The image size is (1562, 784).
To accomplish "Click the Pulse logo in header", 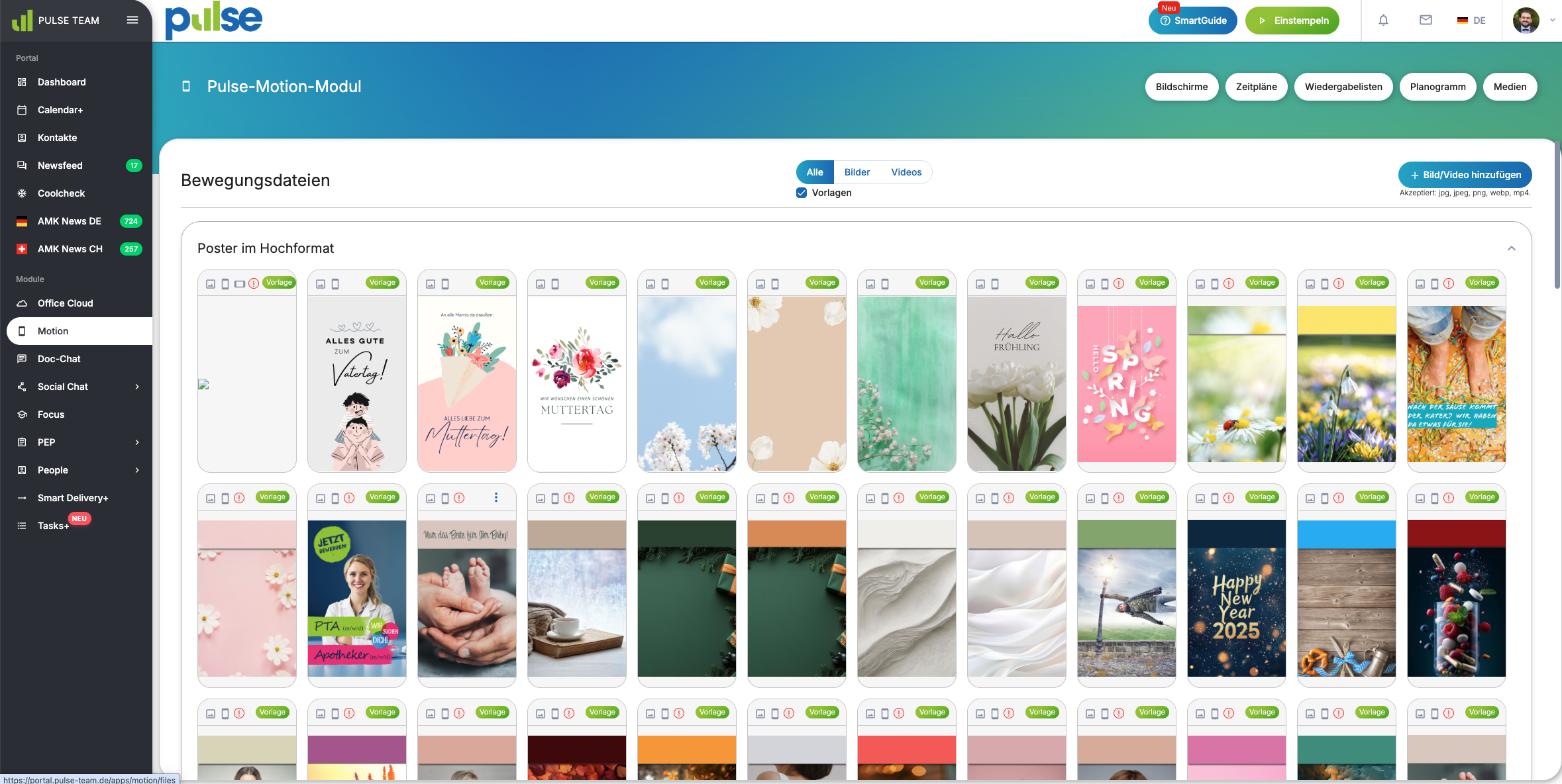I will point(213,20).
